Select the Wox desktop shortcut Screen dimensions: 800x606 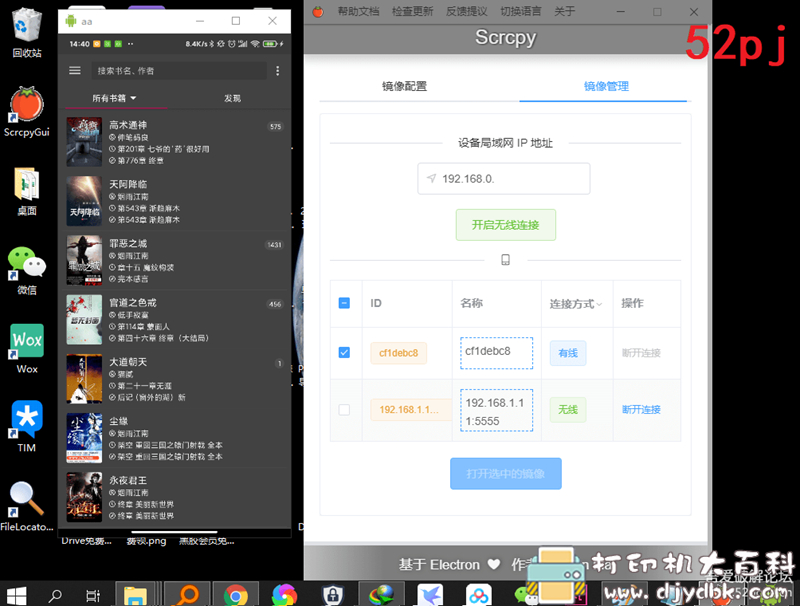coord(27,349)
